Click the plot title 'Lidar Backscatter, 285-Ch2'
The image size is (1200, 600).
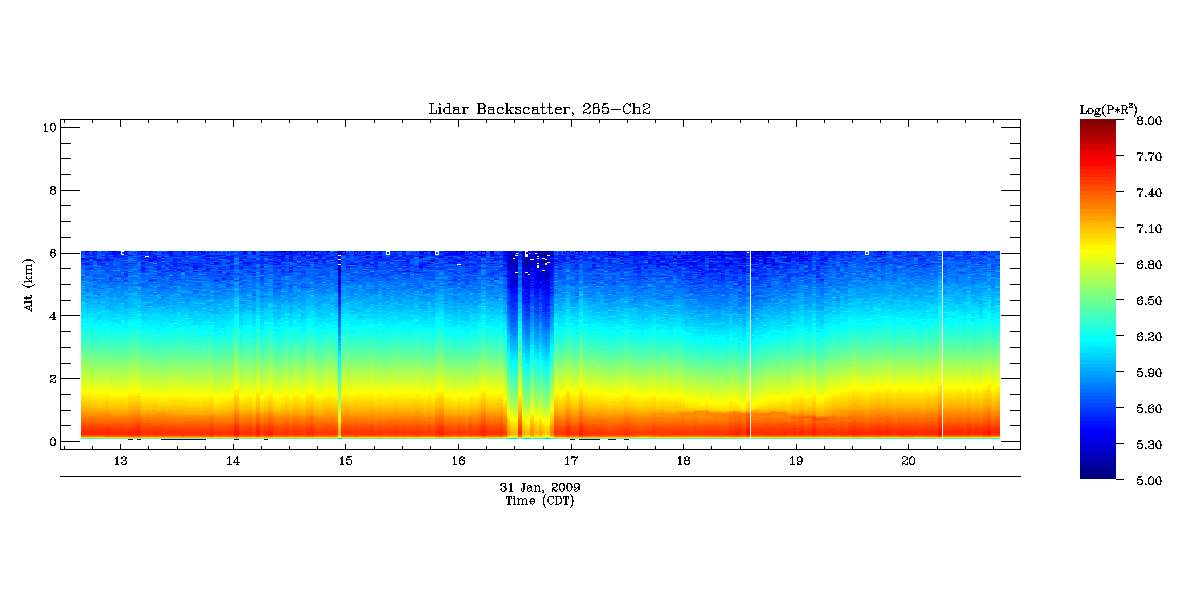(540, 109)
